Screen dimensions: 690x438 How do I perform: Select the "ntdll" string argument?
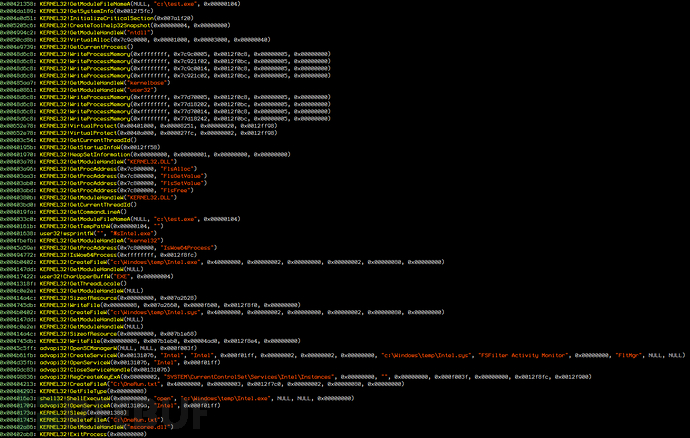pos(140,33)
